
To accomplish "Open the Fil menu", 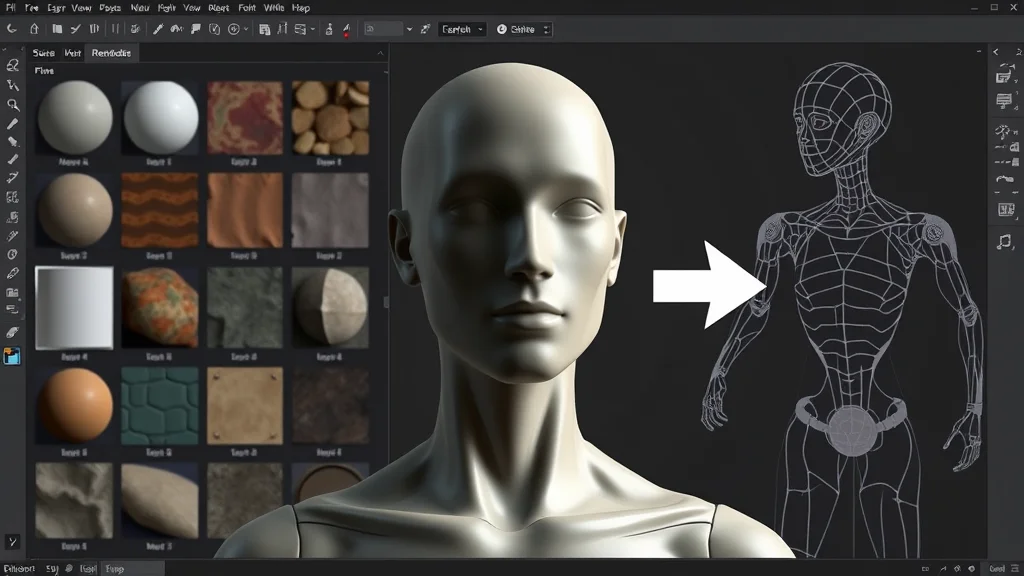I will (10, 8).
